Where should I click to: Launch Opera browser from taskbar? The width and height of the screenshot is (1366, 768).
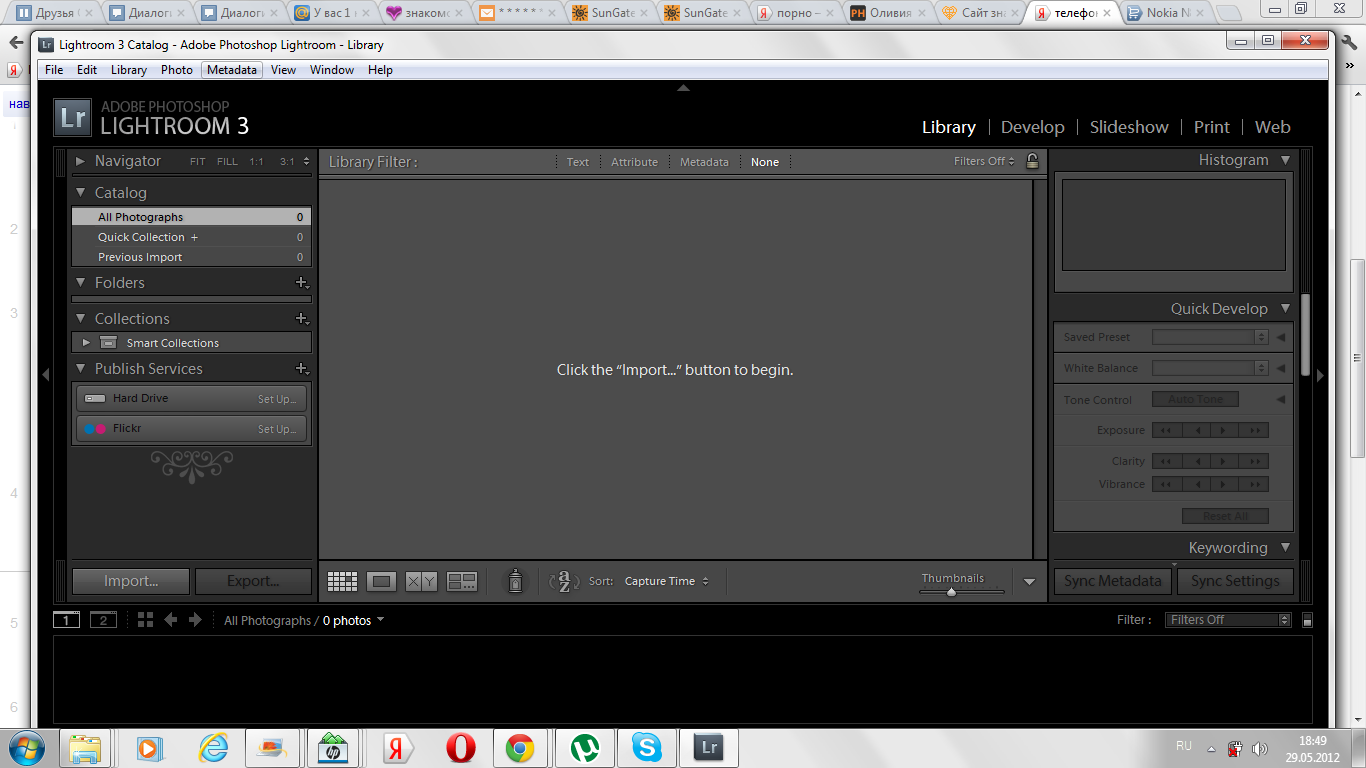pyautogui.click(x=461, y=747)
